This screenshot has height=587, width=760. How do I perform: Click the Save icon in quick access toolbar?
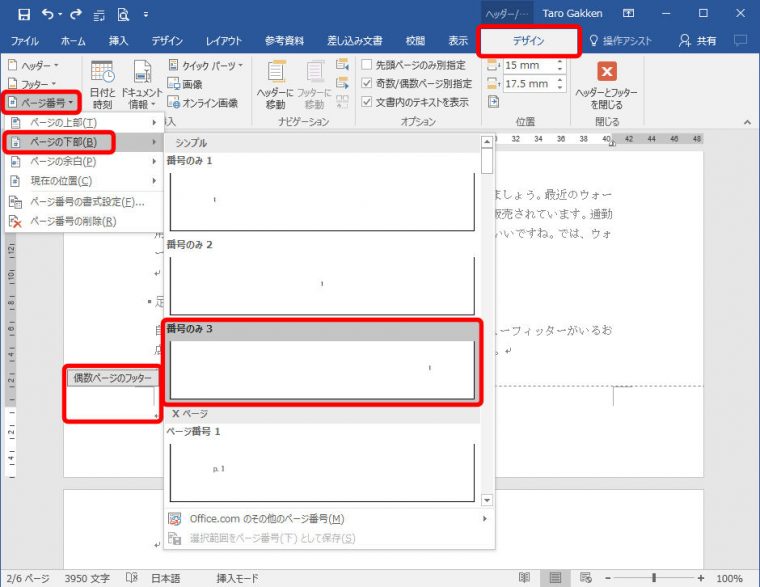[23, 14]
